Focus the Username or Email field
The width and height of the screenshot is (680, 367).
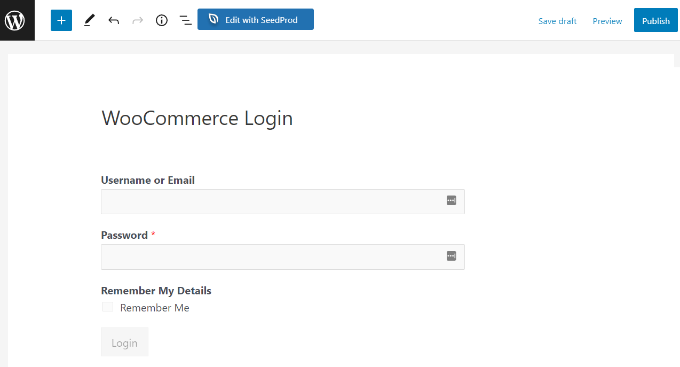click(283, 201)
